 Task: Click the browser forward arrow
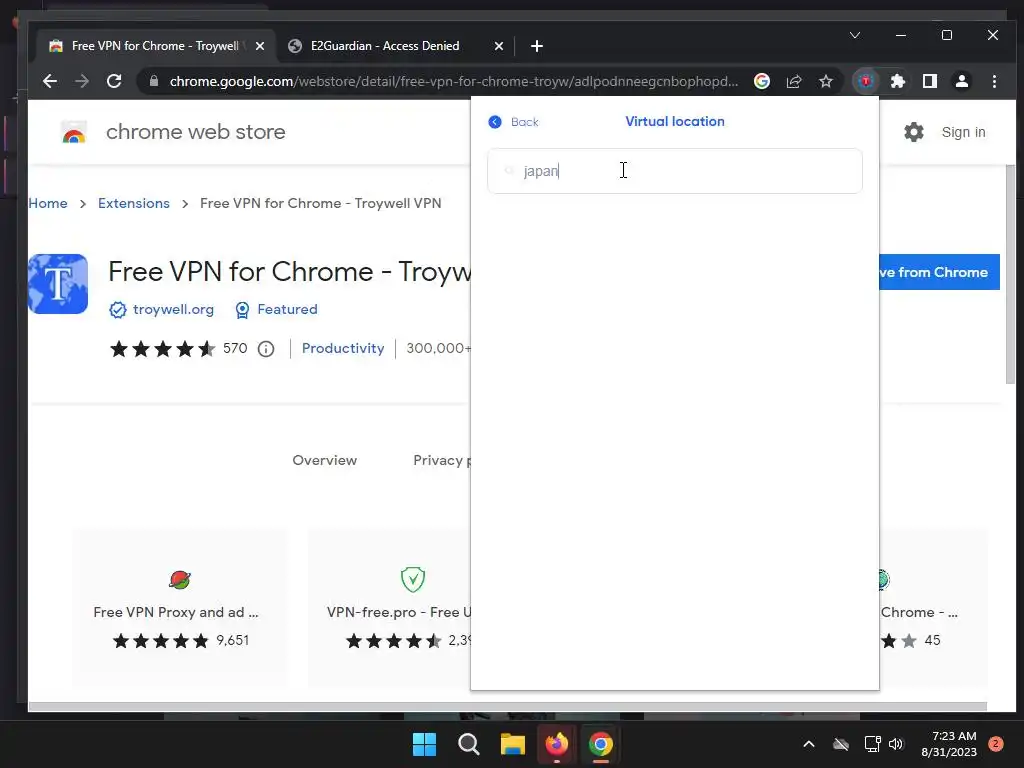point(82,81)
